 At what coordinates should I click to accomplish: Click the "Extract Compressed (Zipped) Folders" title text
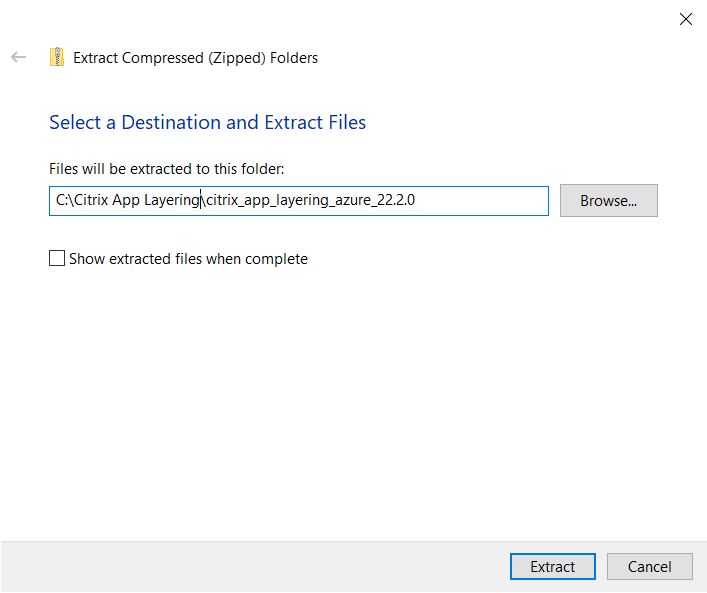pos(196,58)
